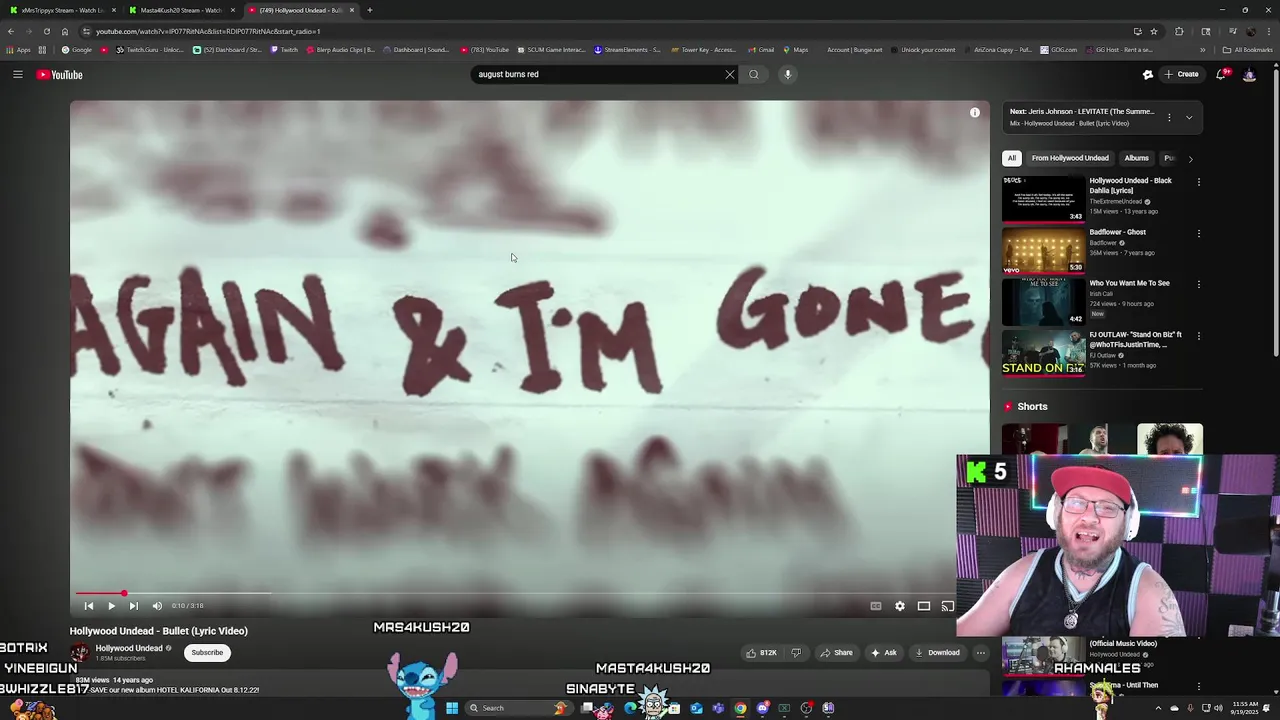Subscribe to Hollywood Undead

(x=207, y=652)
